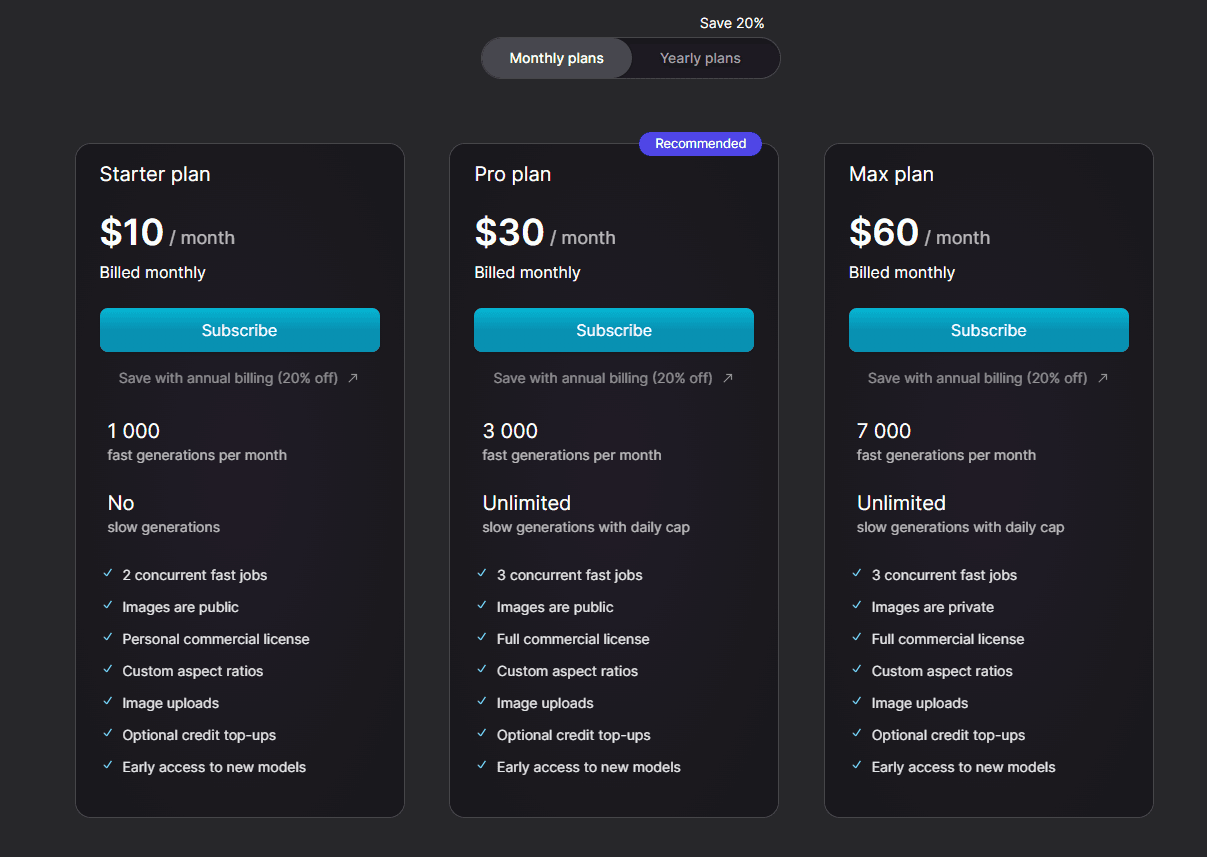Click checkmark beside Max's Images are private

pos(857,606)
